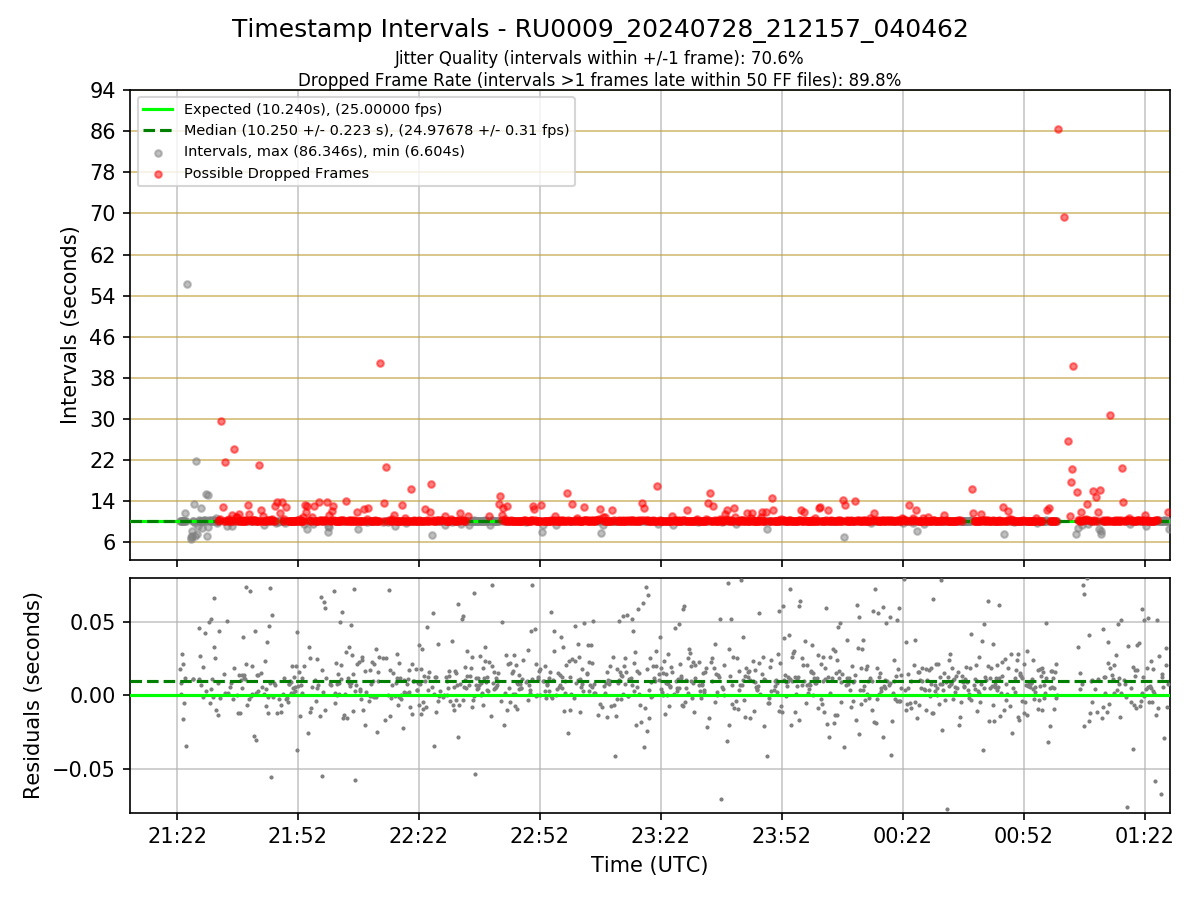Image resolution: width=1200 pixels, height=900 pixels.
Task: Click legend entry 'Intervals, max (86.346s), min (6.604s)'
Action: (324, 151)
